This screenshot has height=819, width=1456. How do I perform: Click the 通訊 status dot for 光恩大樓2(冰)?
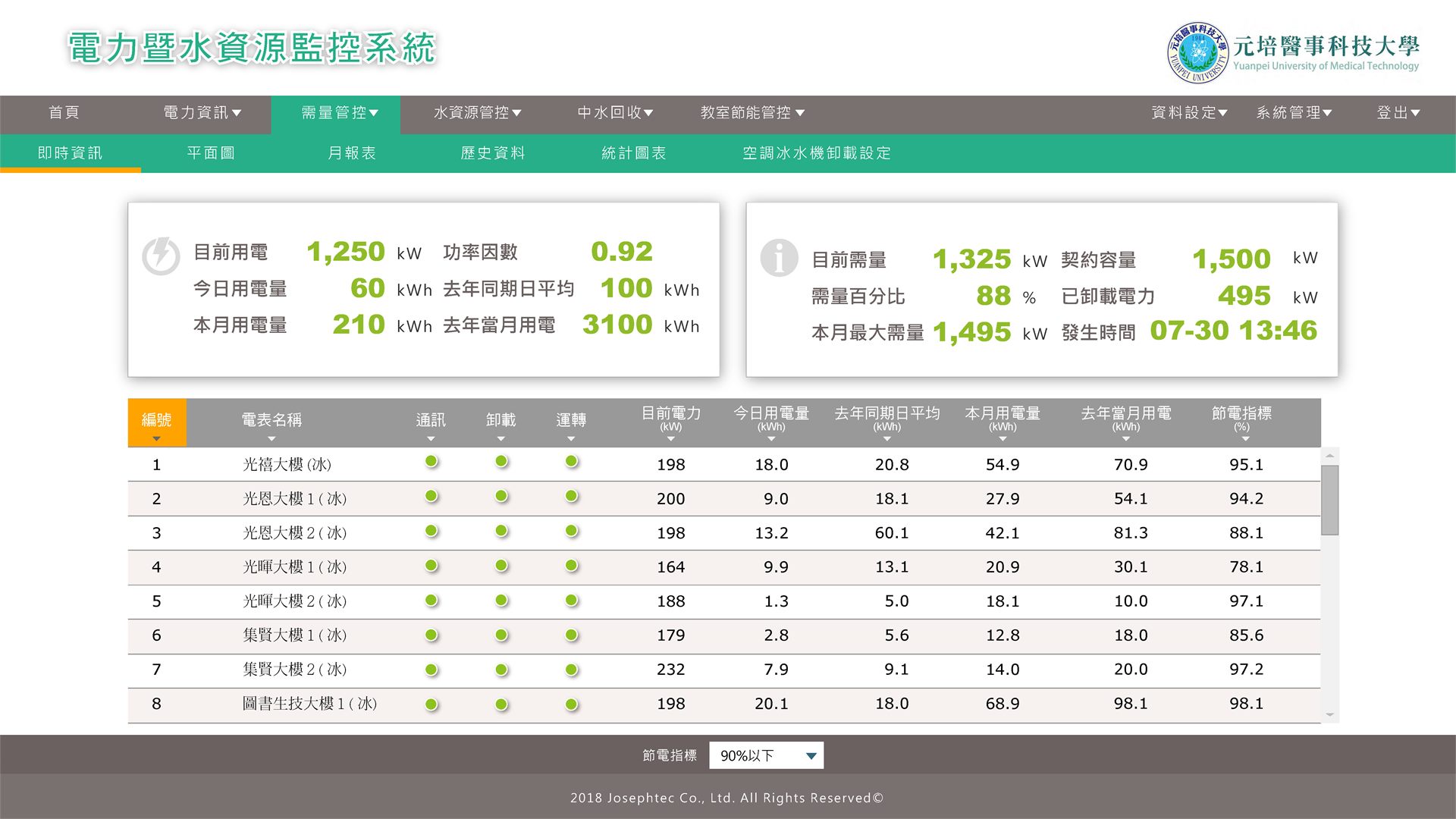pyautogui.click(x=431, y=531)
